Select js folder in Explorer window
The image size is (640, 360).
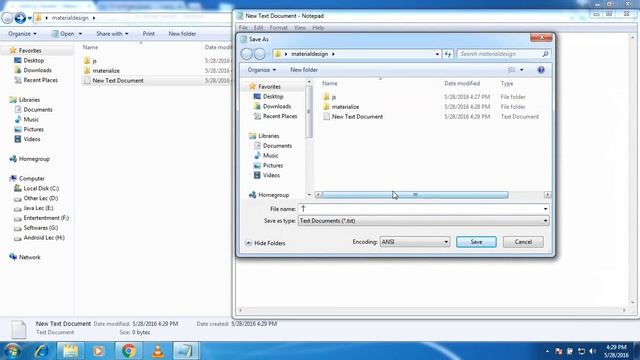click(94, 61)
